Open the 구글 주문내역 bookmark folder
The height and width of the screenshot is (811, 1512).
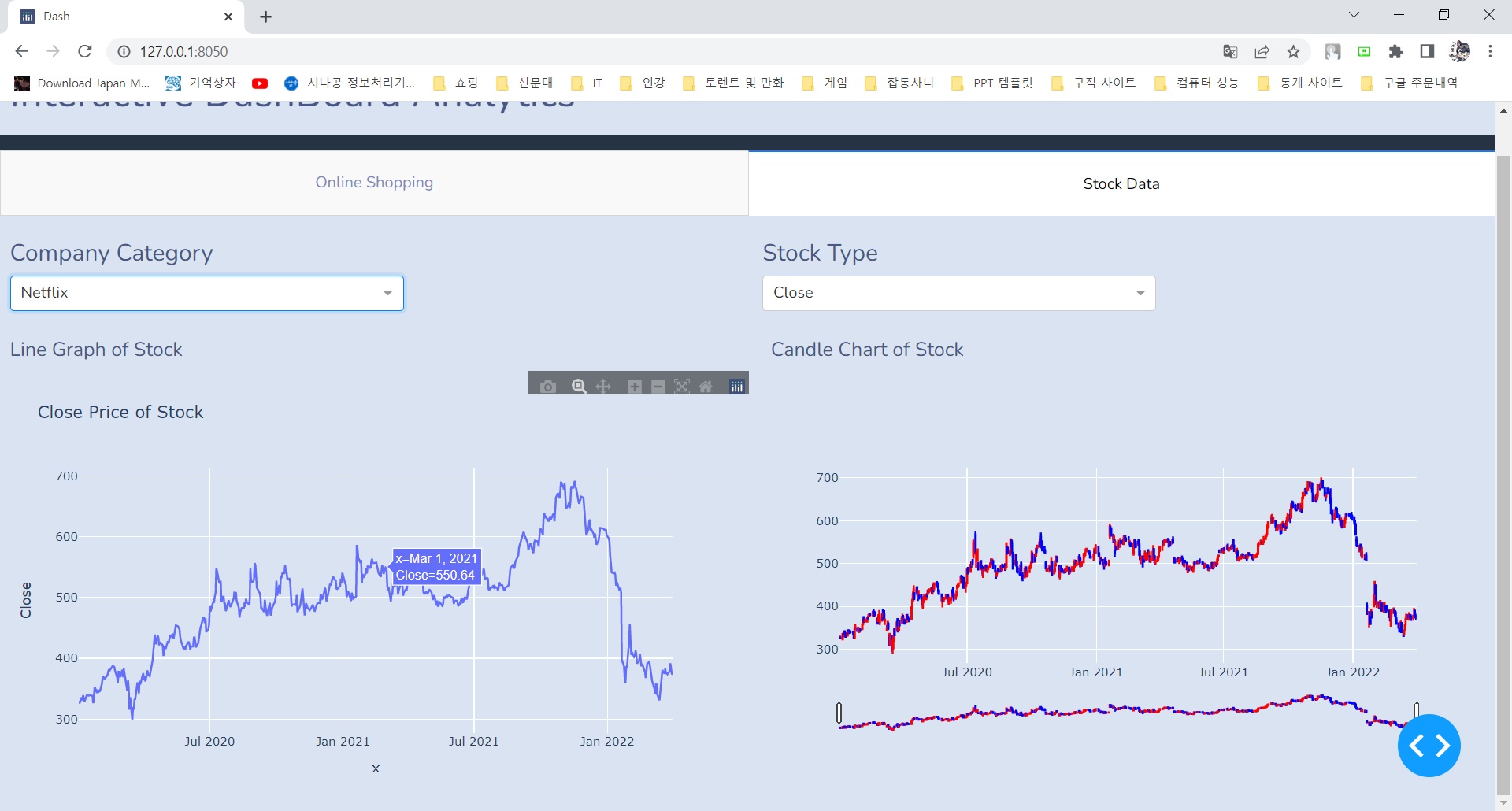click(1410, 83)
